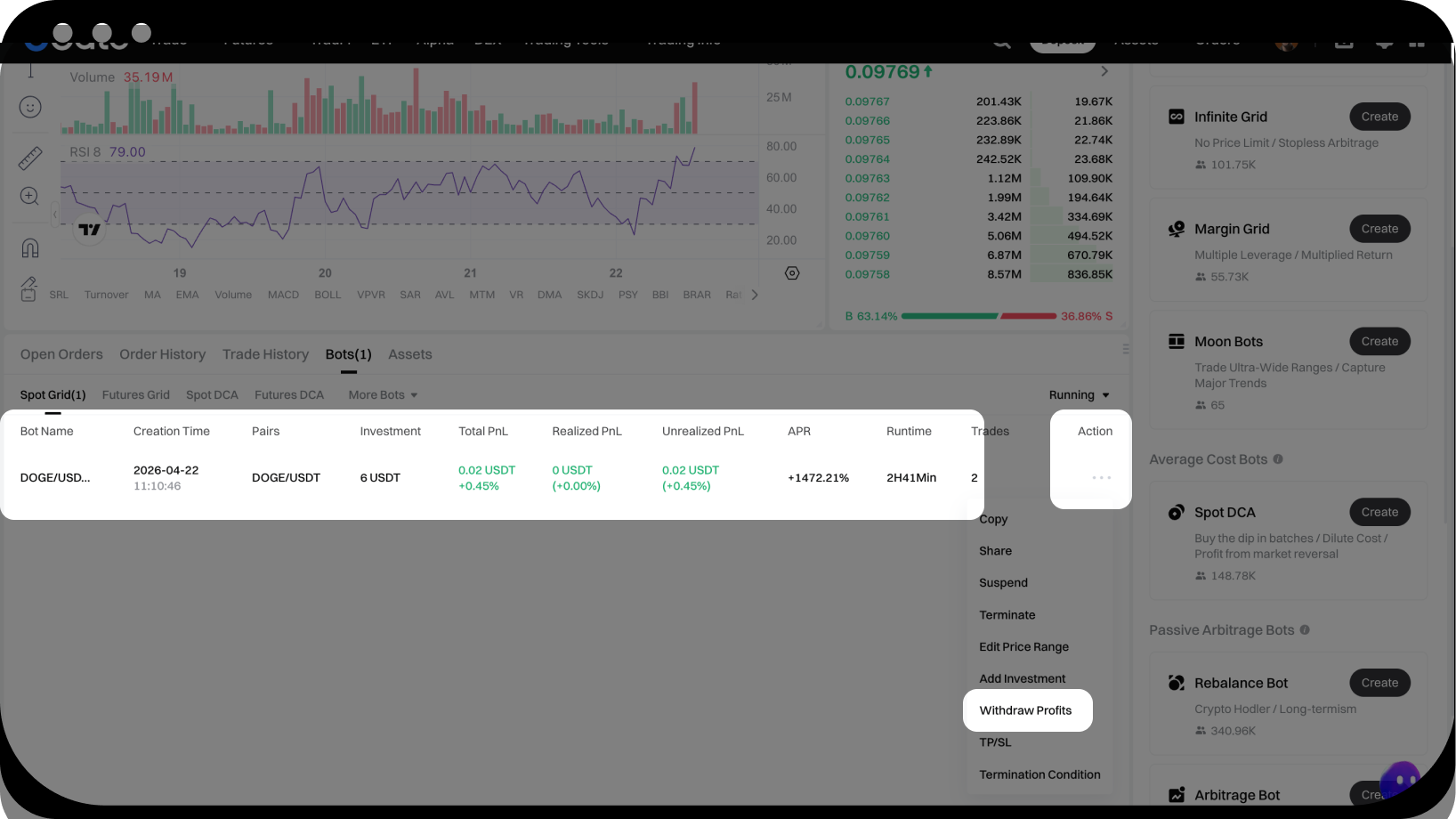The height and width of the screenshot is (819, 1456).
Task: Open the chatbot assistant bubble
Action: pos(1400,780)
